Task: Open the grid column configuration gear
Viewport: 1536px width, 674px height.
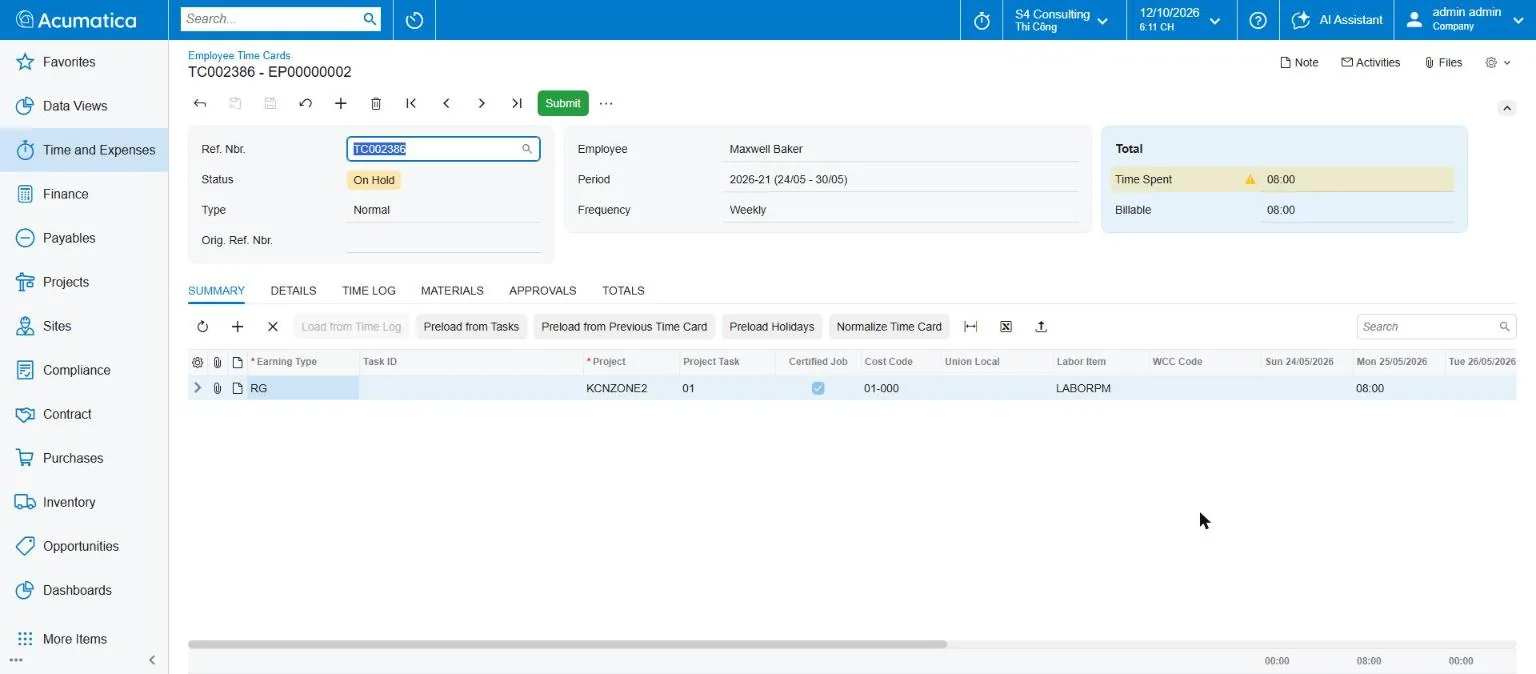Action: [x=197, y=362]
